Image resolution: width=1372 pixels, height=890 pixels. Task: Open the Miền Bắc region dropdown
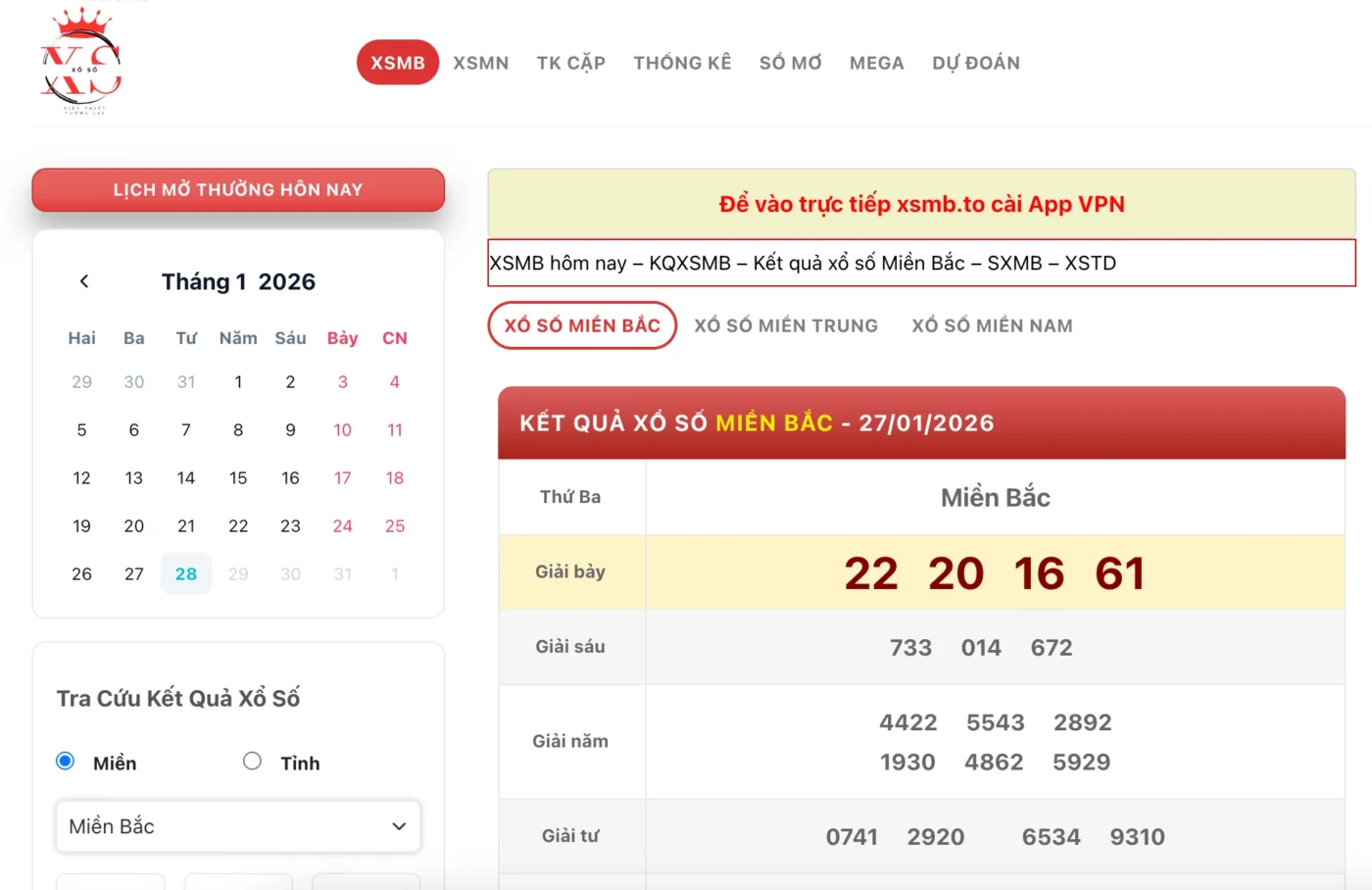pyautogui.click(x=238, y=826)
